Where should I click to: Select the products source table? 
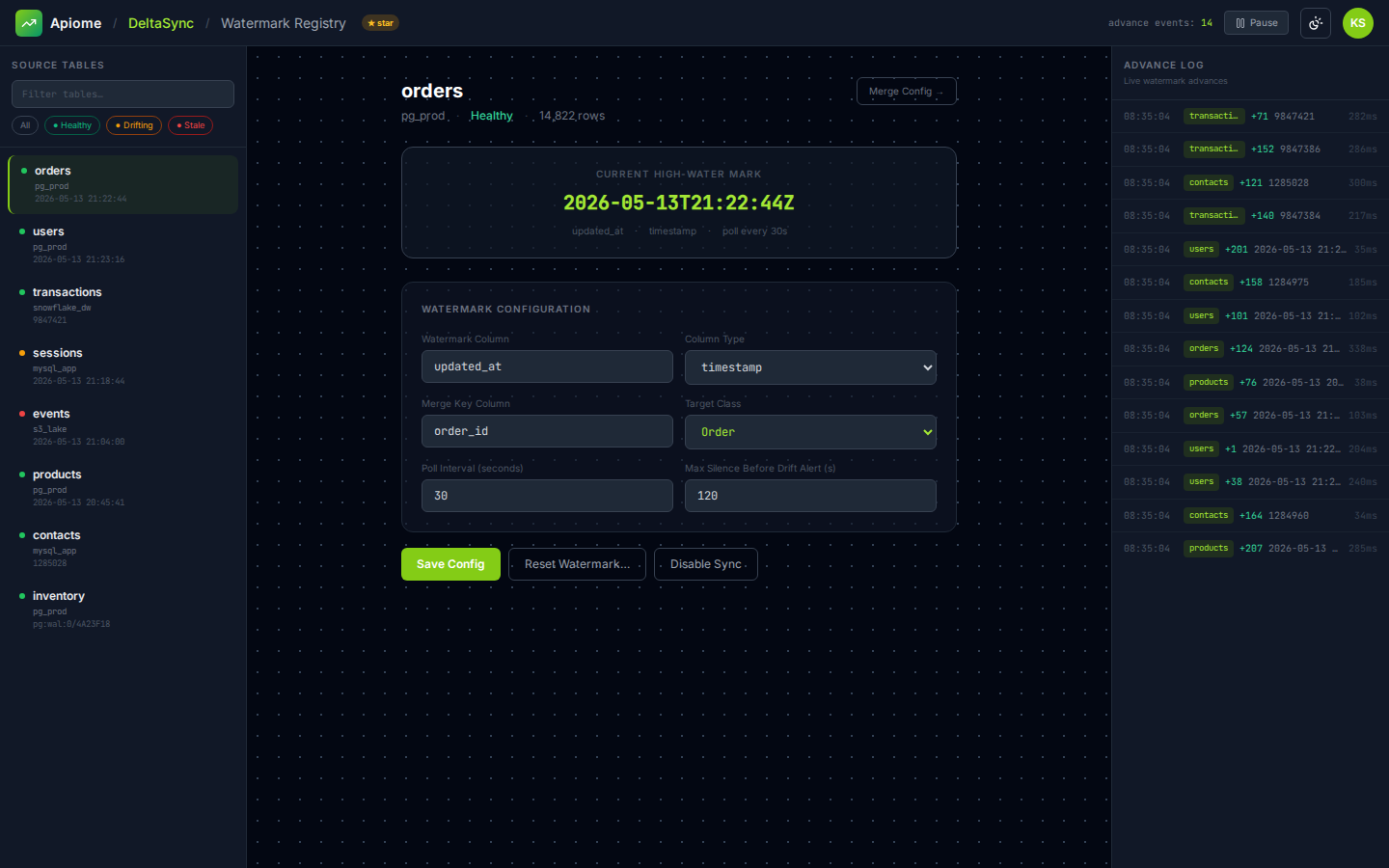coord(123,488)
